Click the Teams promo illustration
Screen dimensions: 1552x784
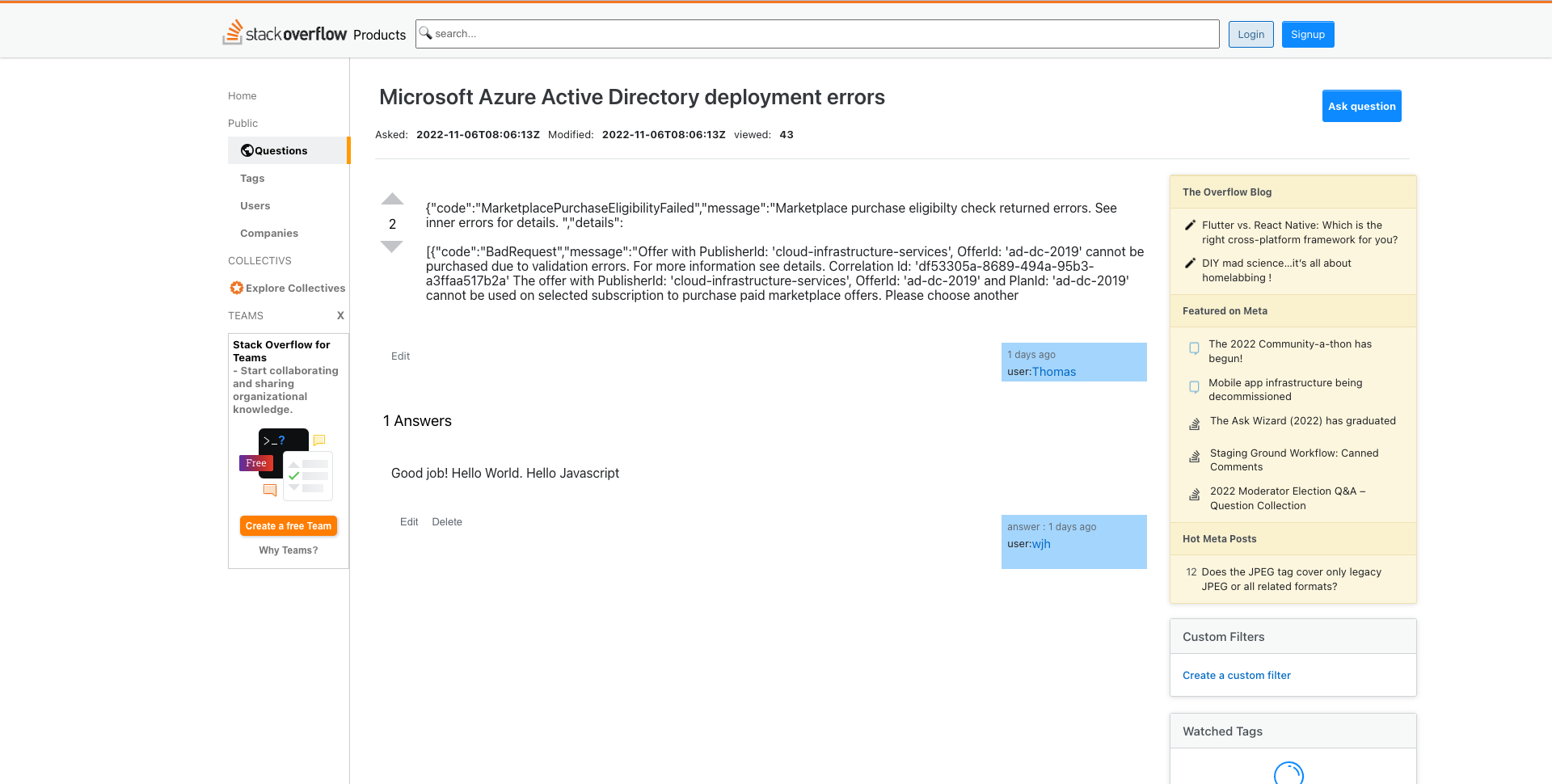tap(286, 465)
